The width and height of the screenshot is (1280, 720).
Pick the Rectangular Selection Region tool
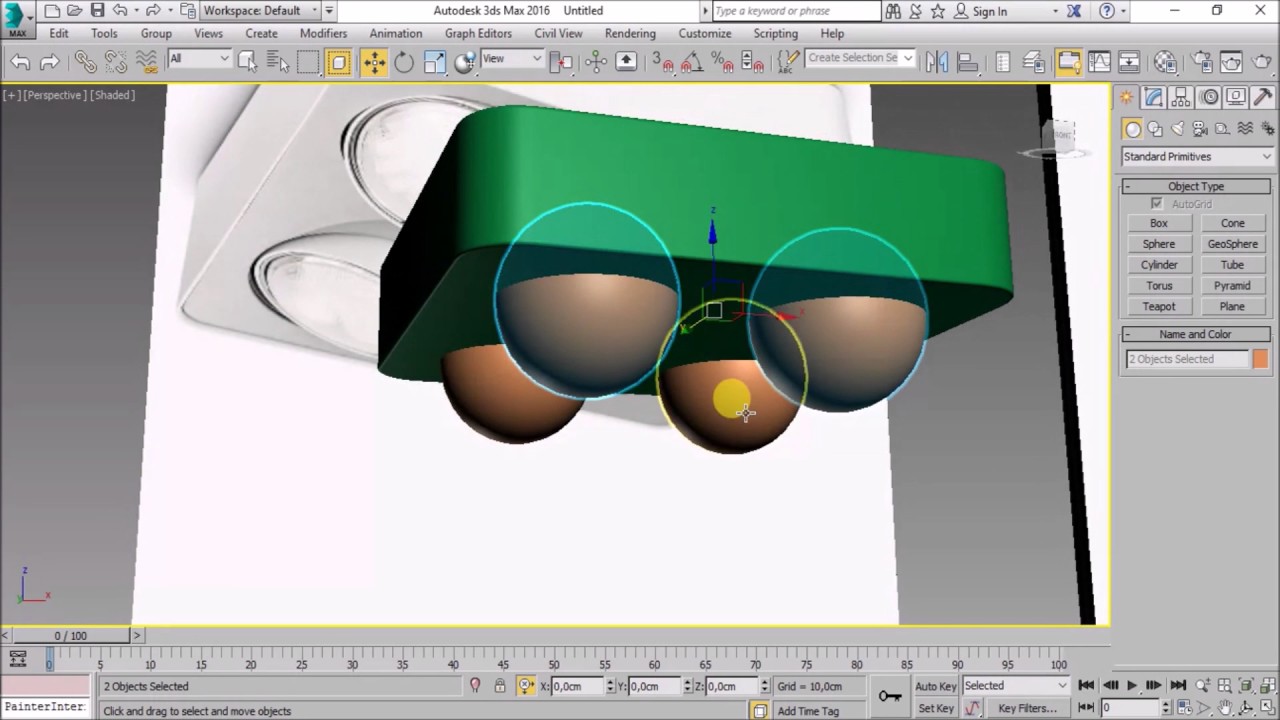click(x=308, y=62)
